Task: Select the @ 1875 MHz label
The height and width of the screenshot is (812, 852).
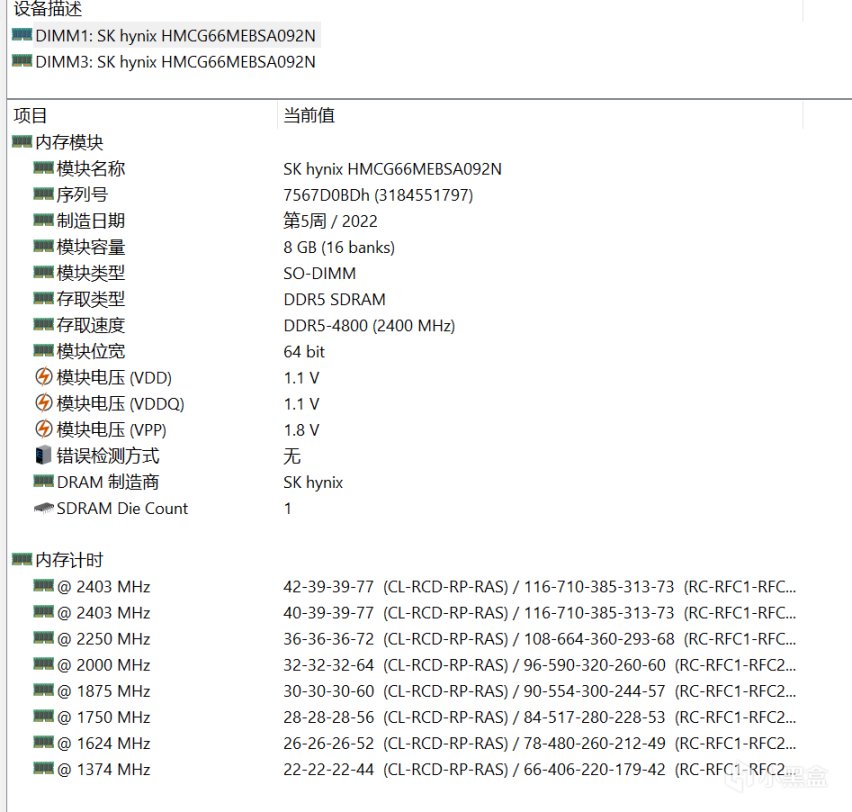Action: point(103,691)
